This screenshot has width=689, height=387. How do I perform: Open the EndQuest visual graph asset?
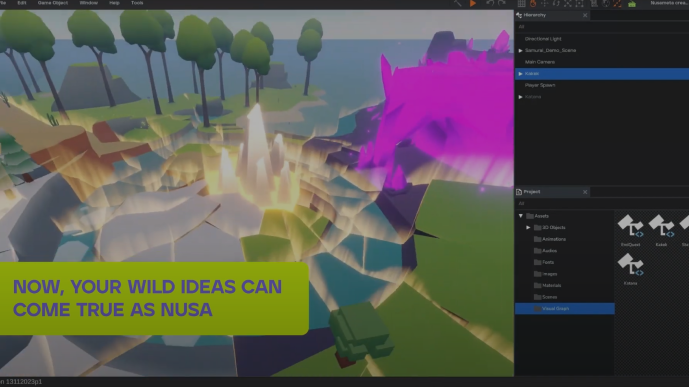[x=631, y=230]
